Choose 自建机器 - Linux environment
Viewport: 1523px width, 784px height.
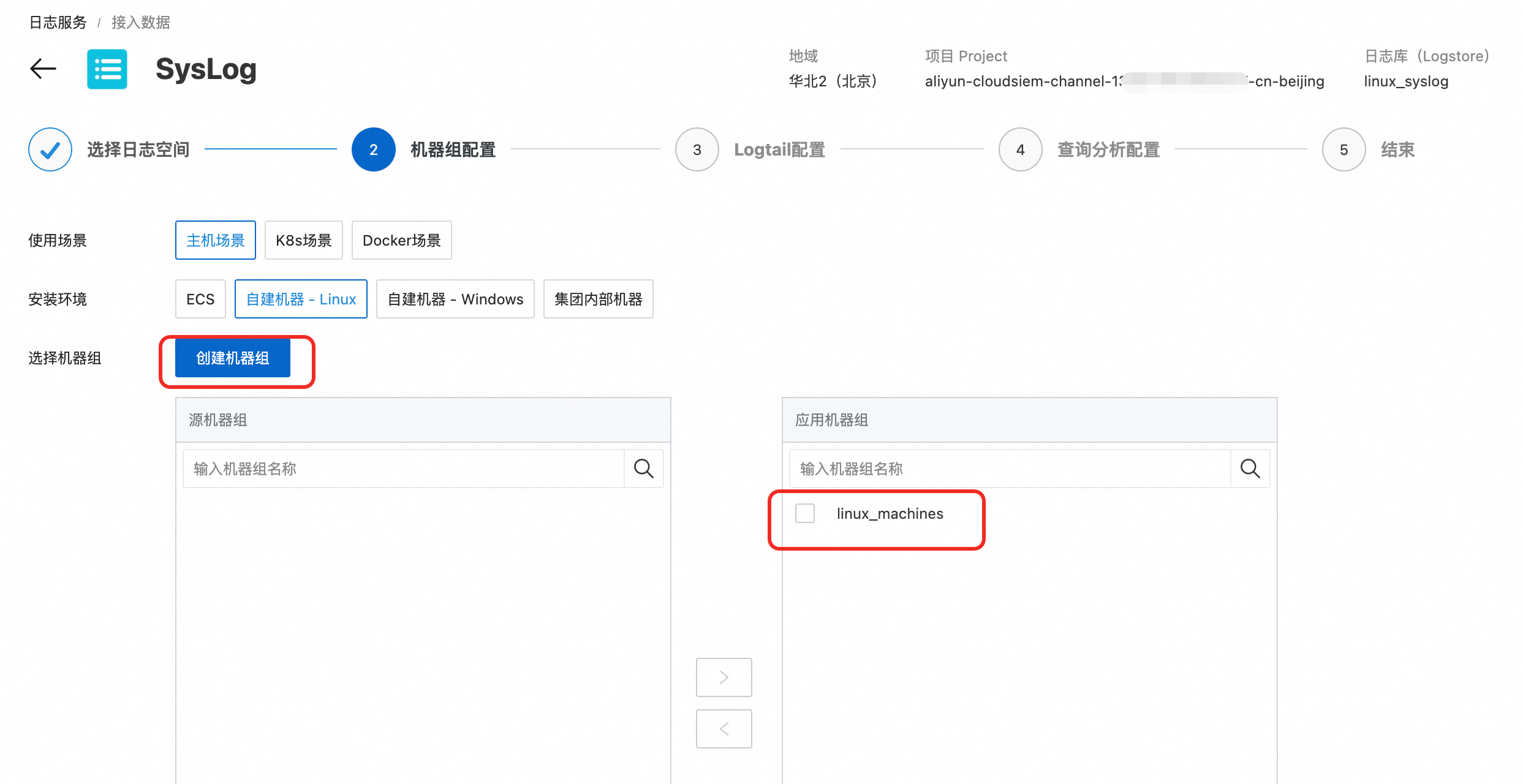[x=301, y=299]
